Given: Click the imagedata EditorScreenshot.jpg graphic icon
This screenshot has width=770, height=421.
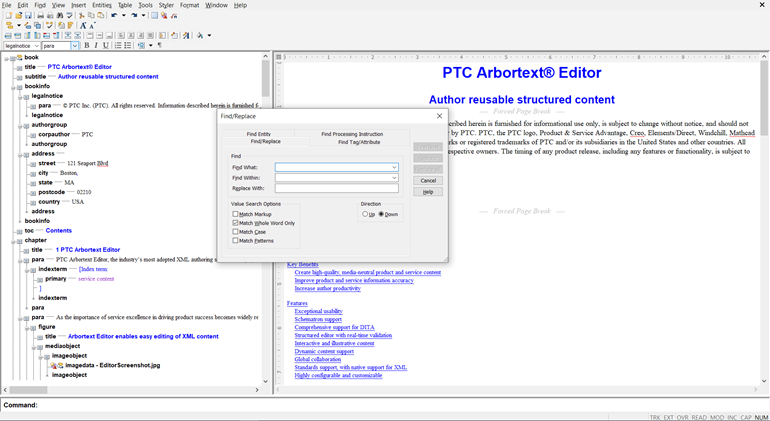Looking at the screenshot, I should pyautogui.click(x=56, y=365).
